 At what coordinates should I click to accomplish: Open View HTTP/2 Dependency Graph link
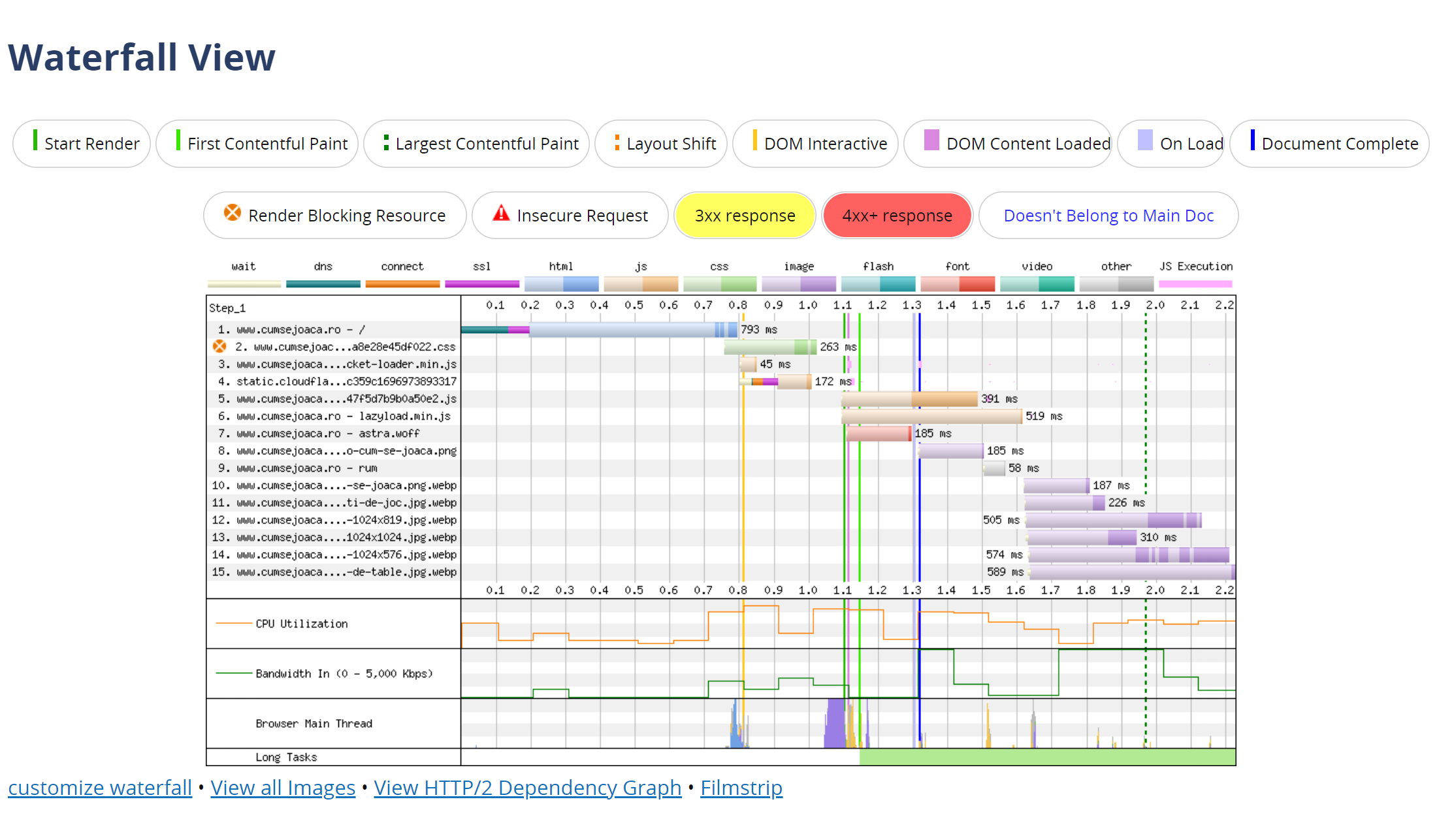click(527, 788)
